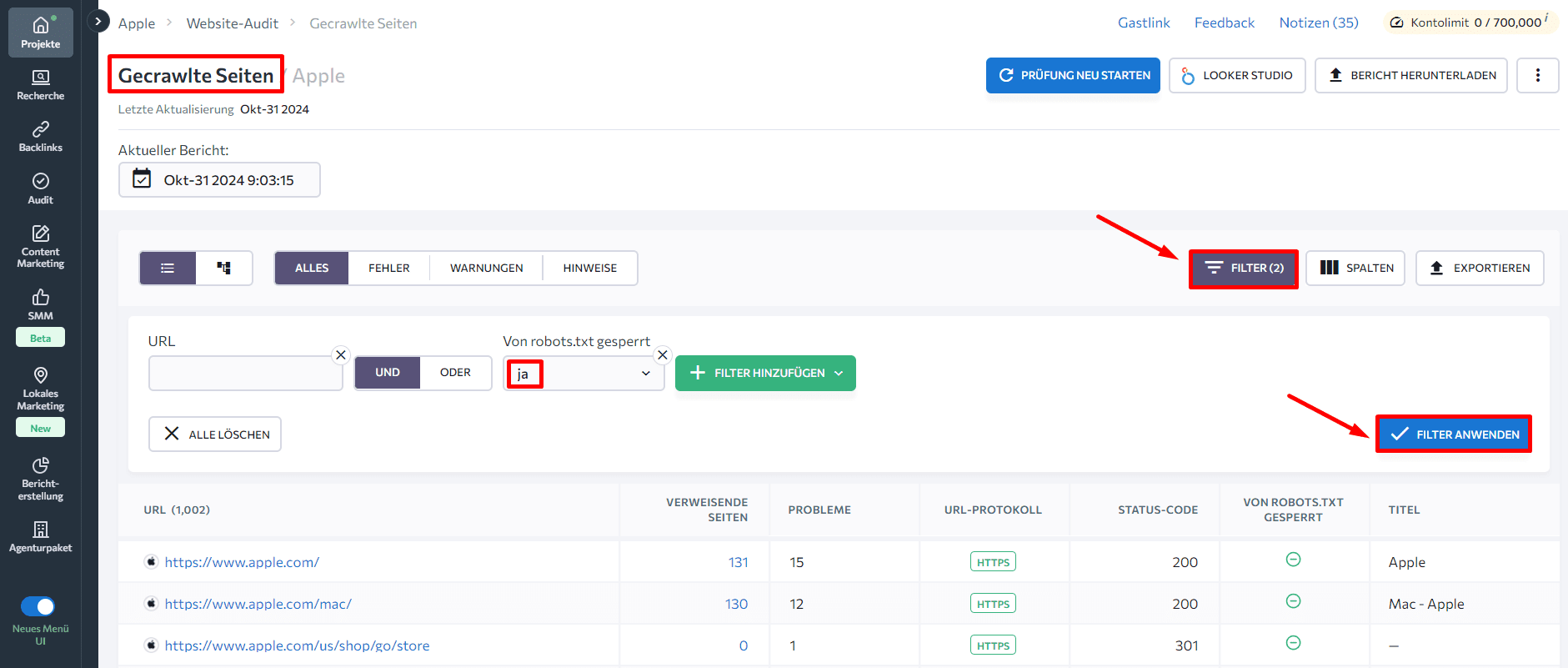Open Notizen (35)
Screen dimensions: 1568x668
[x=1319, y=23]
